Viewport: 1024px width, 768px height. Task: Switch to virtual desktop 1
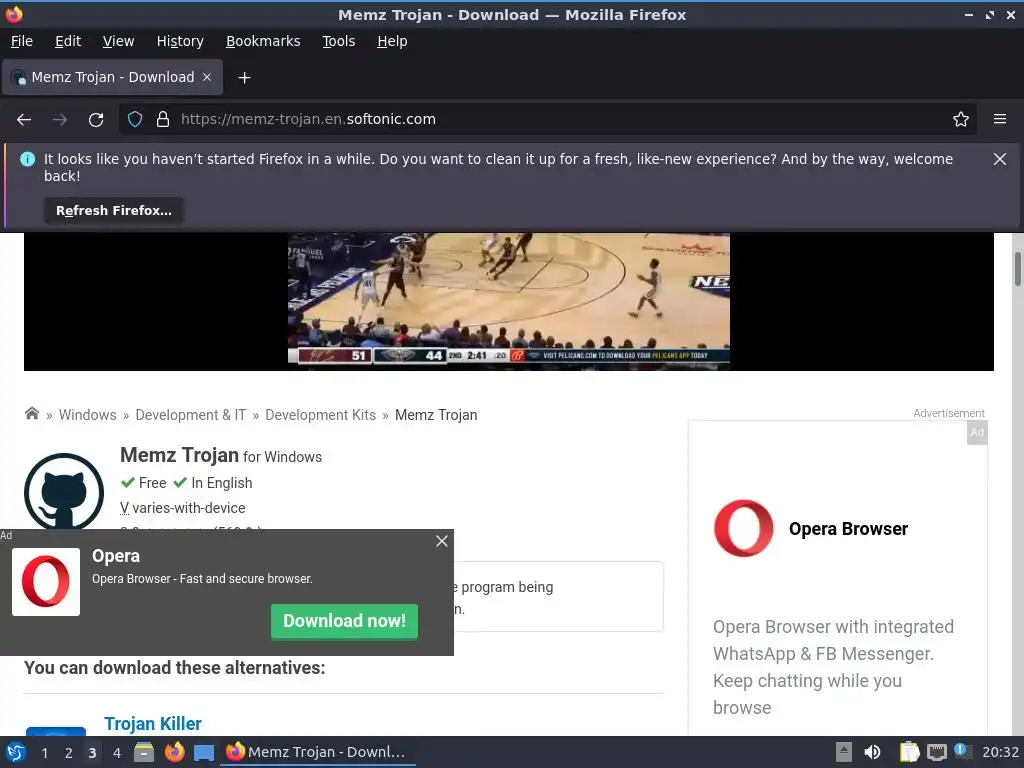(44, 753)
